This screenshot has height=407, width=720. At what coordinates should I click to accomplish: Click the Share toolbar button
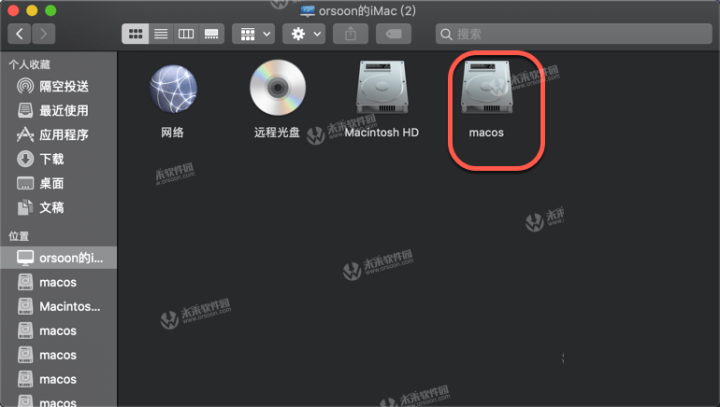(350, 34)
